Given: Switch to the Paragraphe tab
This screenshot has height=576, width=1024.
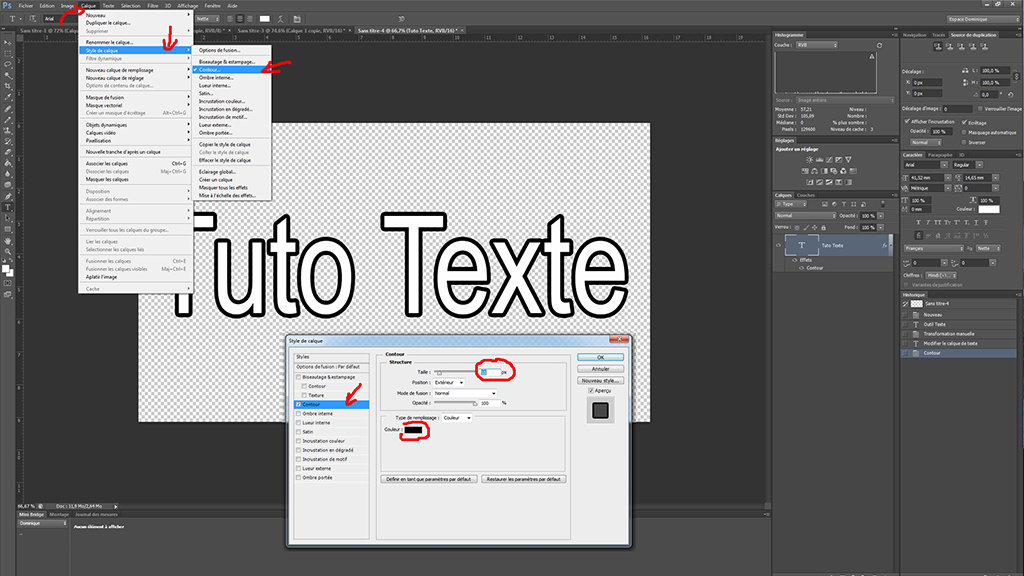Looking at the screenshot, I should (940, 155).
